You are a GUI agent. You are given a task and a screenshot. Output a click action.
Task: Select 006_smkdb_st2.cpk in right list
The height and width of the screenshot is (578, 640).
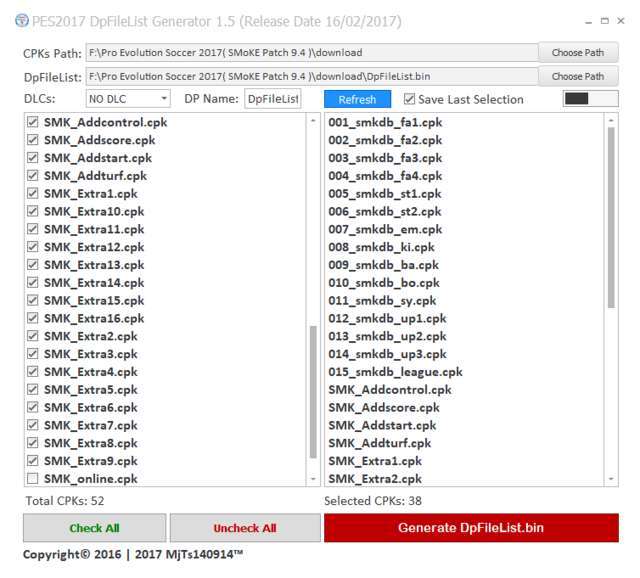click(x=385, y=211)
